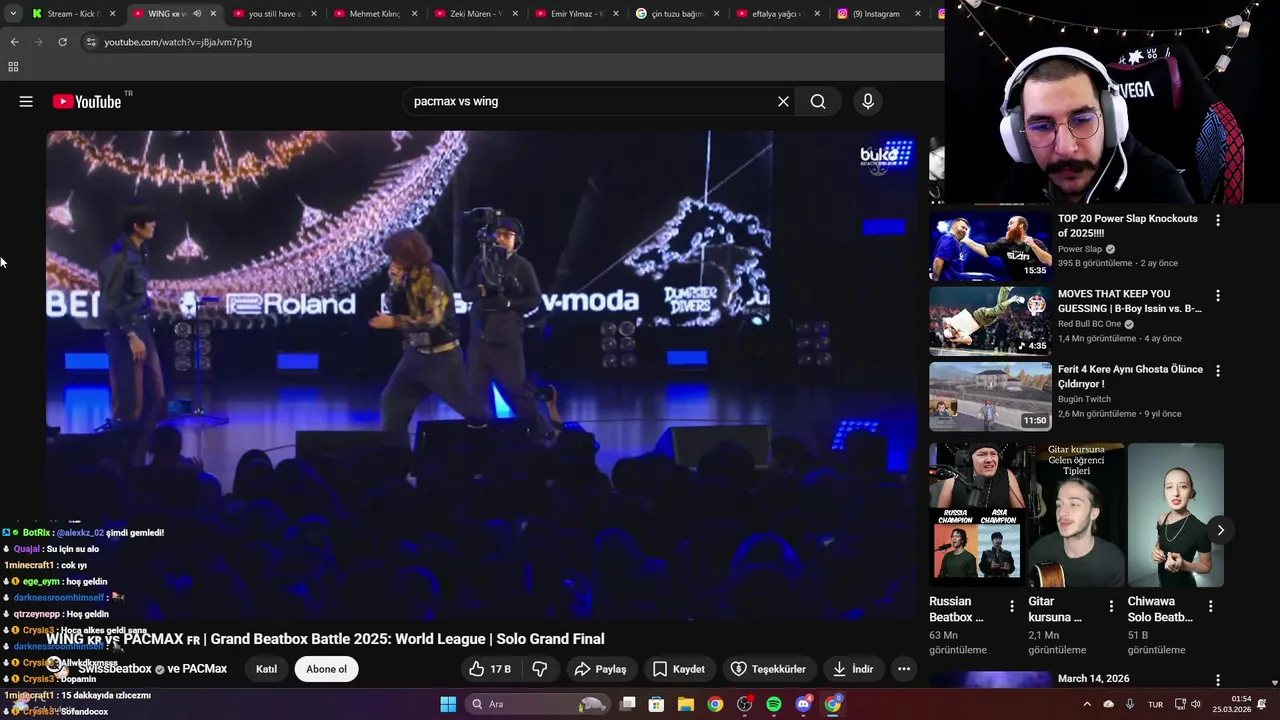This screenshot has width=1280, height=720.
Task: Open the Chrome apps grid shortcut
Action: [x=13, y=67]
